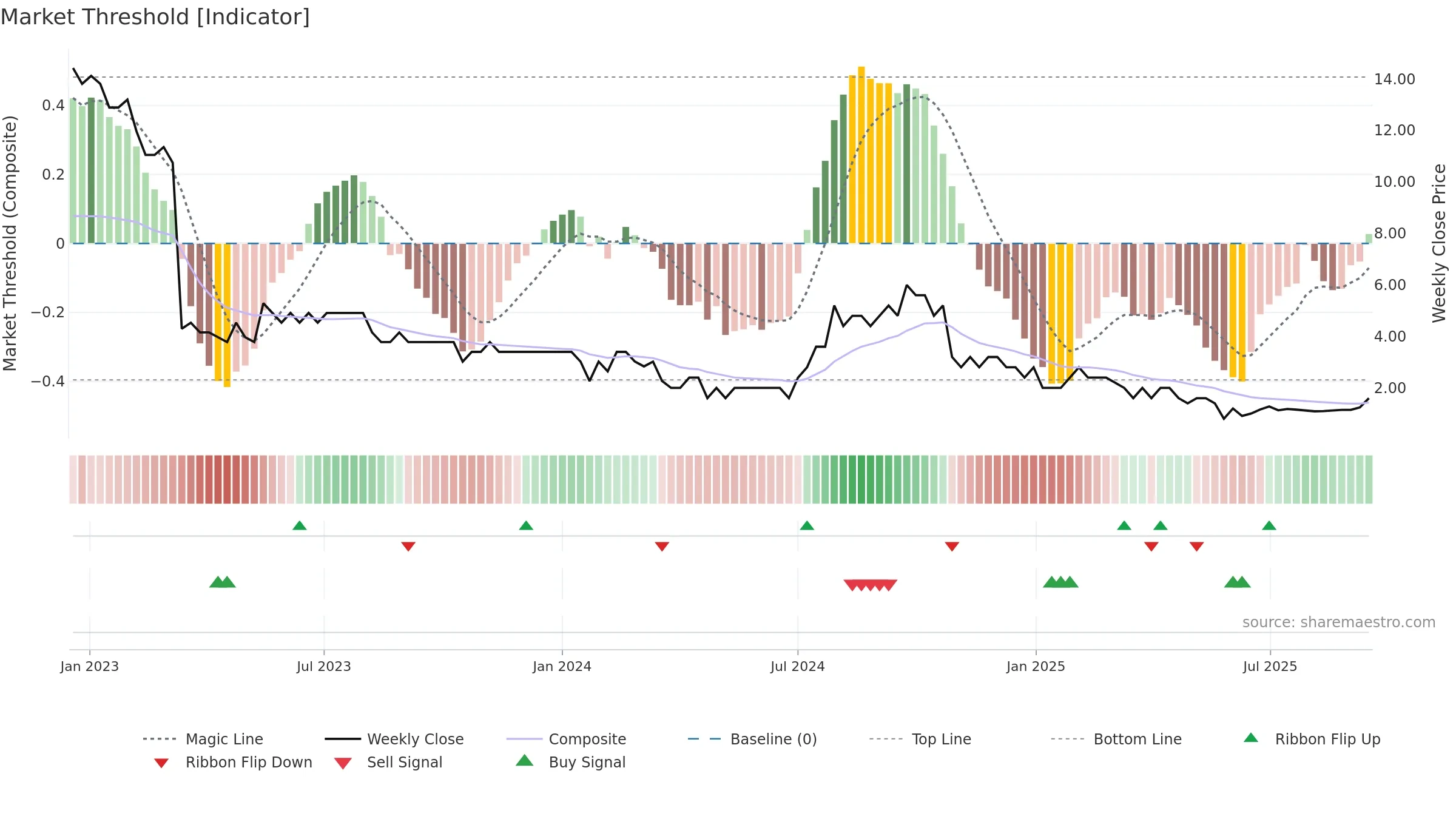Click the −0.4 left-axis tick label
The width and height of the screenshot is (1456, 819).
48,382
